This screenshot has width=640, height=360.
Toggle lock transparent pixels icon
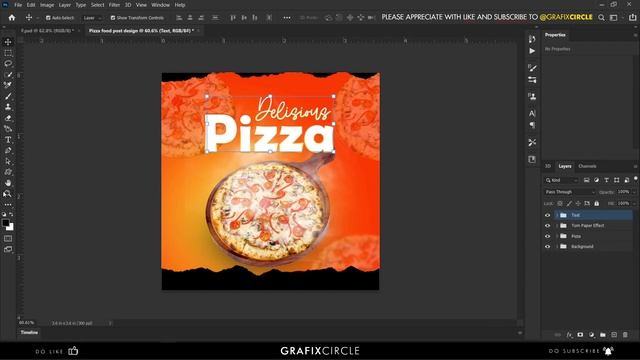(x=560, y=203)
